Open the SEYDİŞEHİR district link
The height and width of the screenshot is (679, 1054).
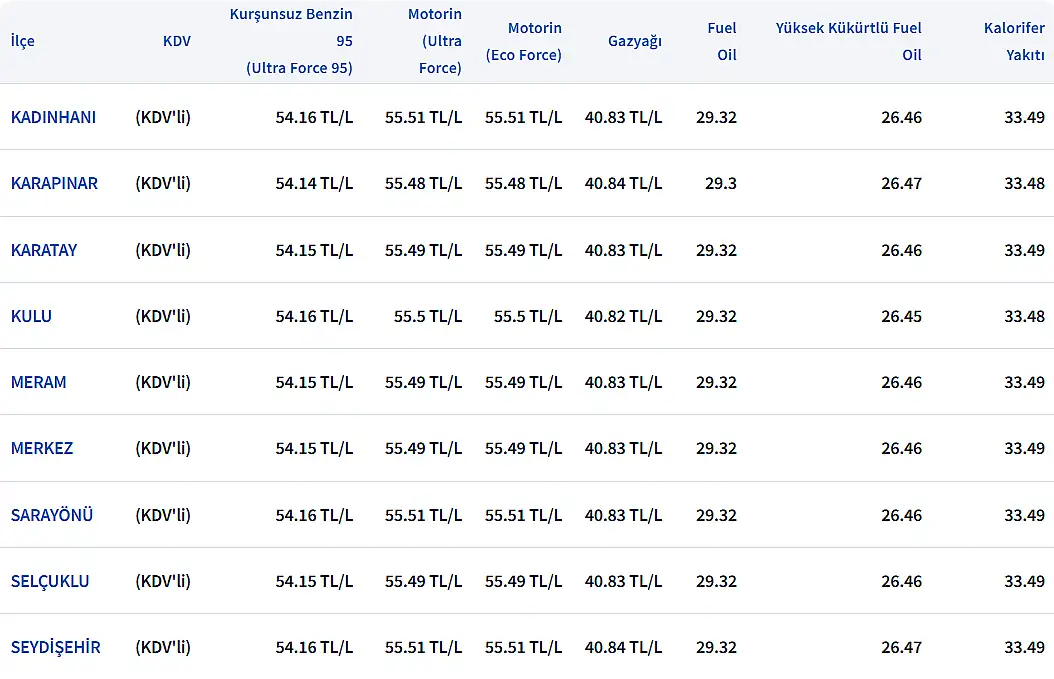[x=56, y=647]
